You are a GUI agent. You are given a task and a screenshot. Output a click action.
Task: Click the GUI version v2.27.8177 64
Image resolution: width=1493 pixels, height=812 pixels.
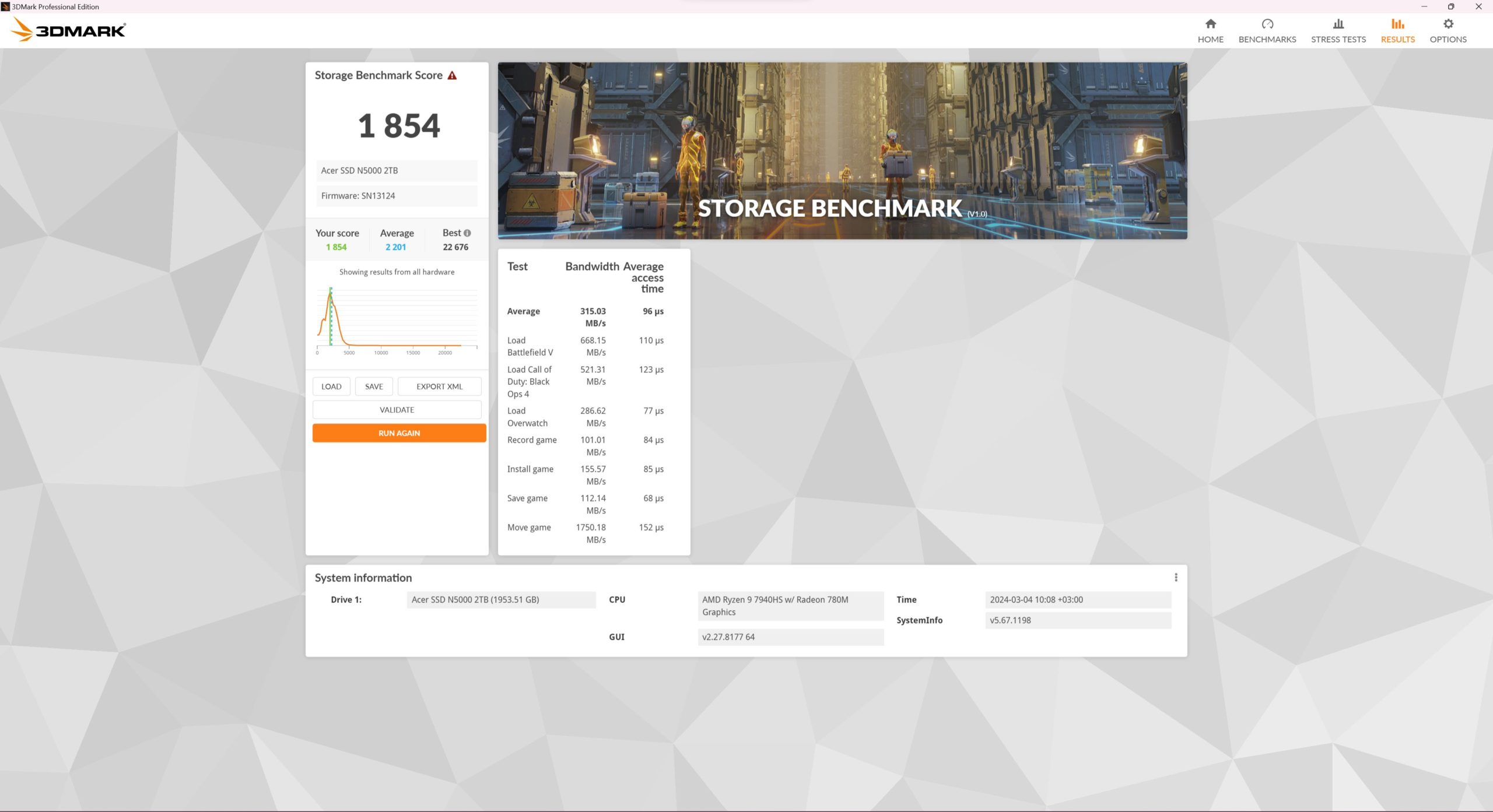[x=790, y=637]
